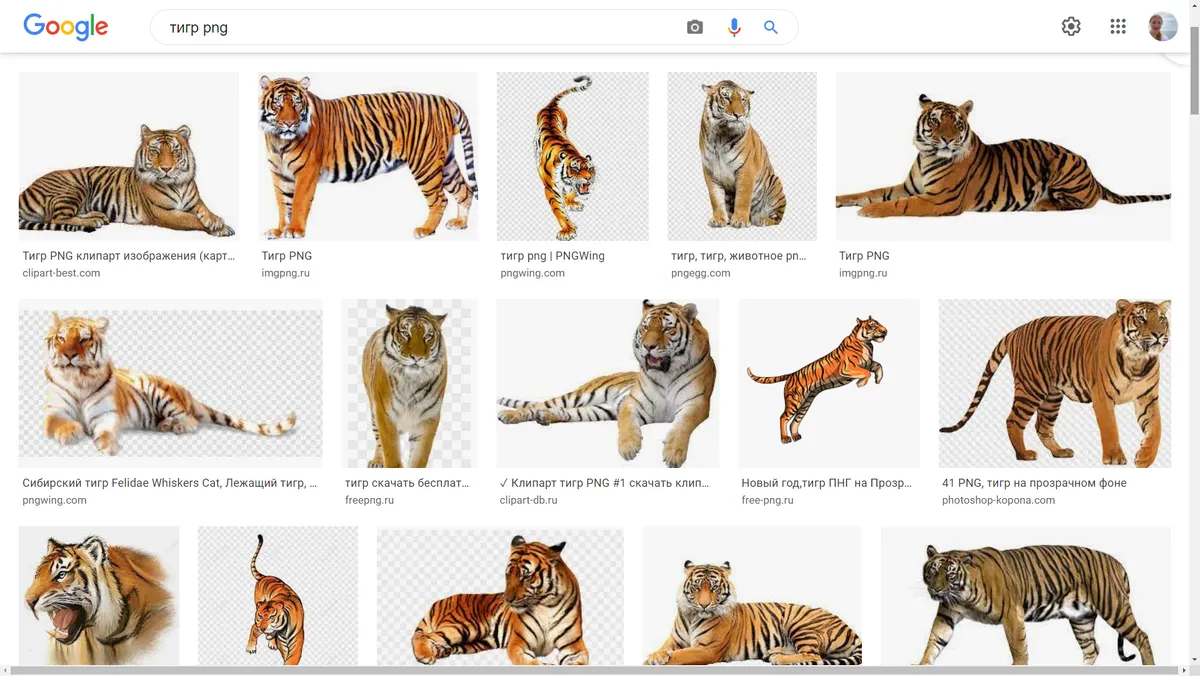Open the tiger image from clipart-db.ru
Viewport: 1200px width, 677px height.
click(x=608, y=383)
